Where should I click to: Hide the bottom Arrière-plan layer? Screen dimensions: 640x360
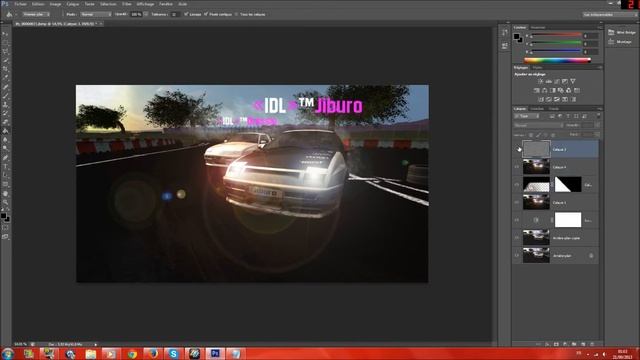(x=517, y=256)
